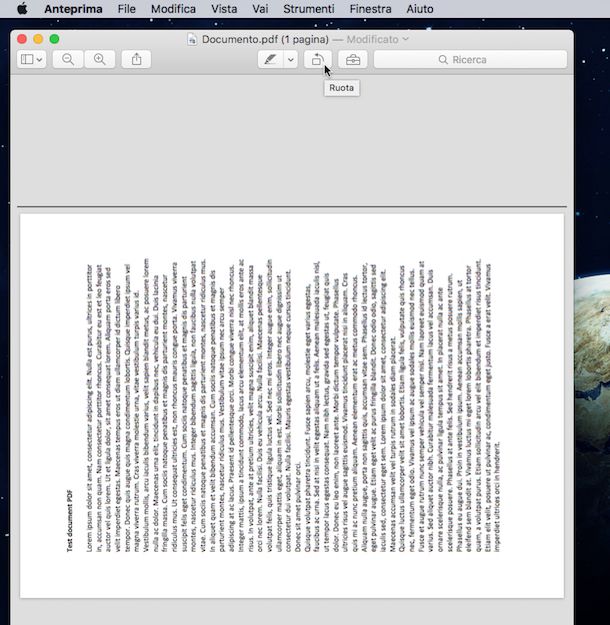Screen dimensions: 610x625
Task: Open the Finestra menu
Action: click(370, 9)
